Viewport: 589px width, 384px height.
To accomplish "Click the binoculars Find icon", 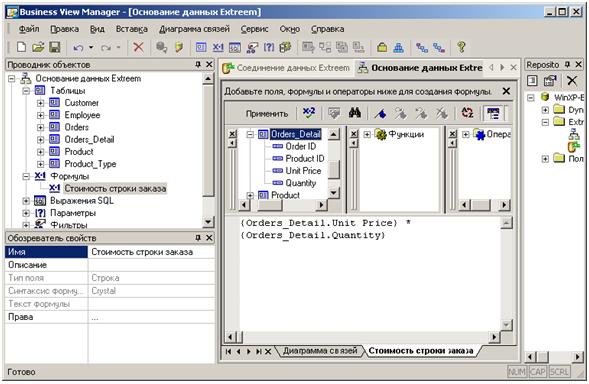I will 355,113.
